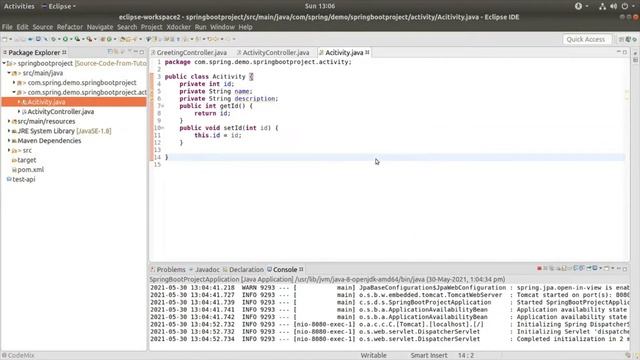Screen dimensions: 640x360
Task: Click the Coverage run toolbar icon
Action: [x=77, y=39]
